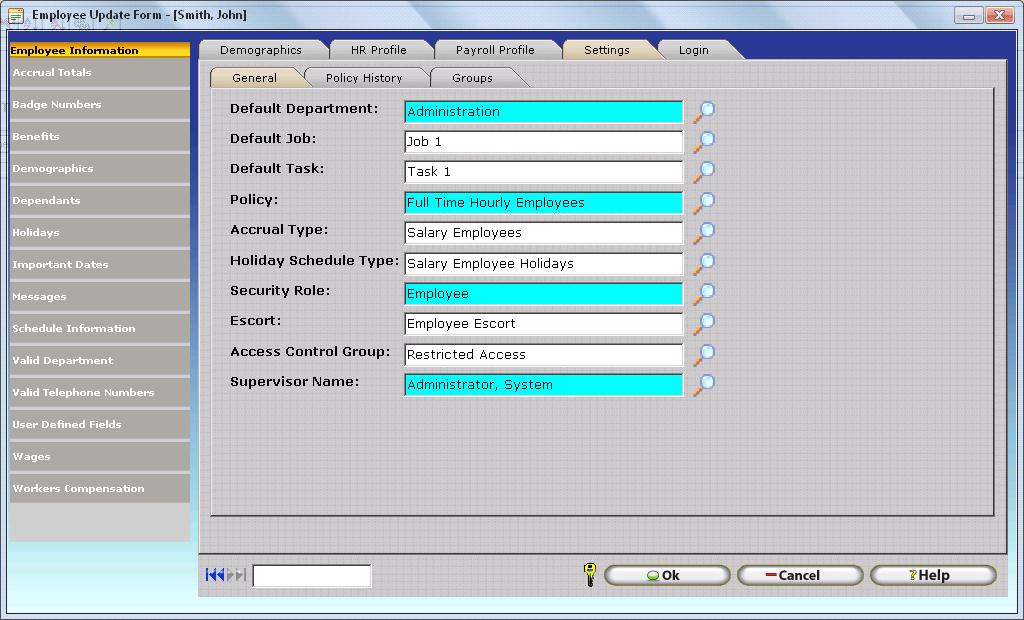This screenshot has width=1024, height=620.
Task: Select the Login tab
Action: point(693,50)
